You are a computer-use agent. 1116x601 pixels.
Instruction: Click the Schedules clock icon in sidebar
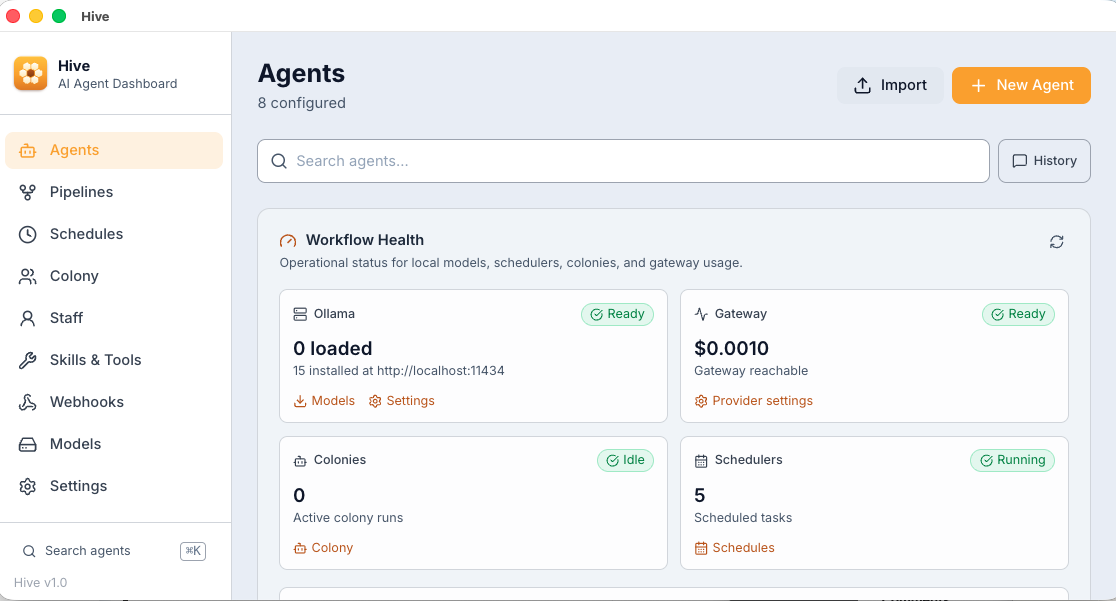(x=28, y=234)
